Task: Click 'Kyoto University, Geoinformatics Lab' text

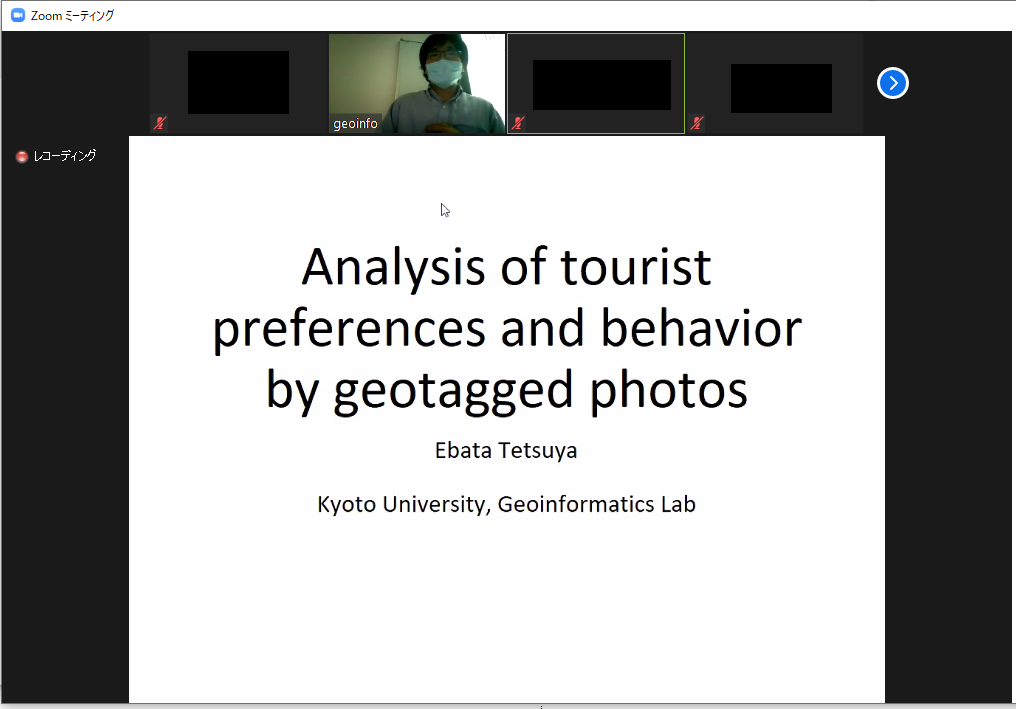Action: [x=506, y=504]
